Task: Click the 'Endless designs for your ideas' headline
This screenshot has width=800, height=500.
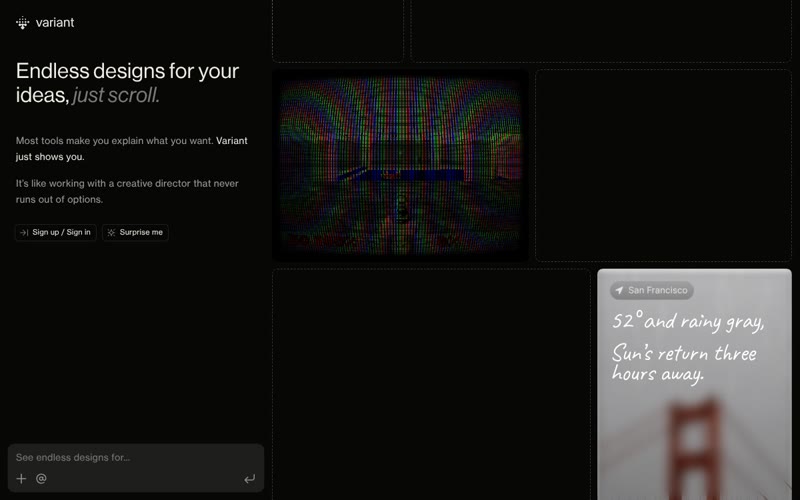Action: [127, 83]
